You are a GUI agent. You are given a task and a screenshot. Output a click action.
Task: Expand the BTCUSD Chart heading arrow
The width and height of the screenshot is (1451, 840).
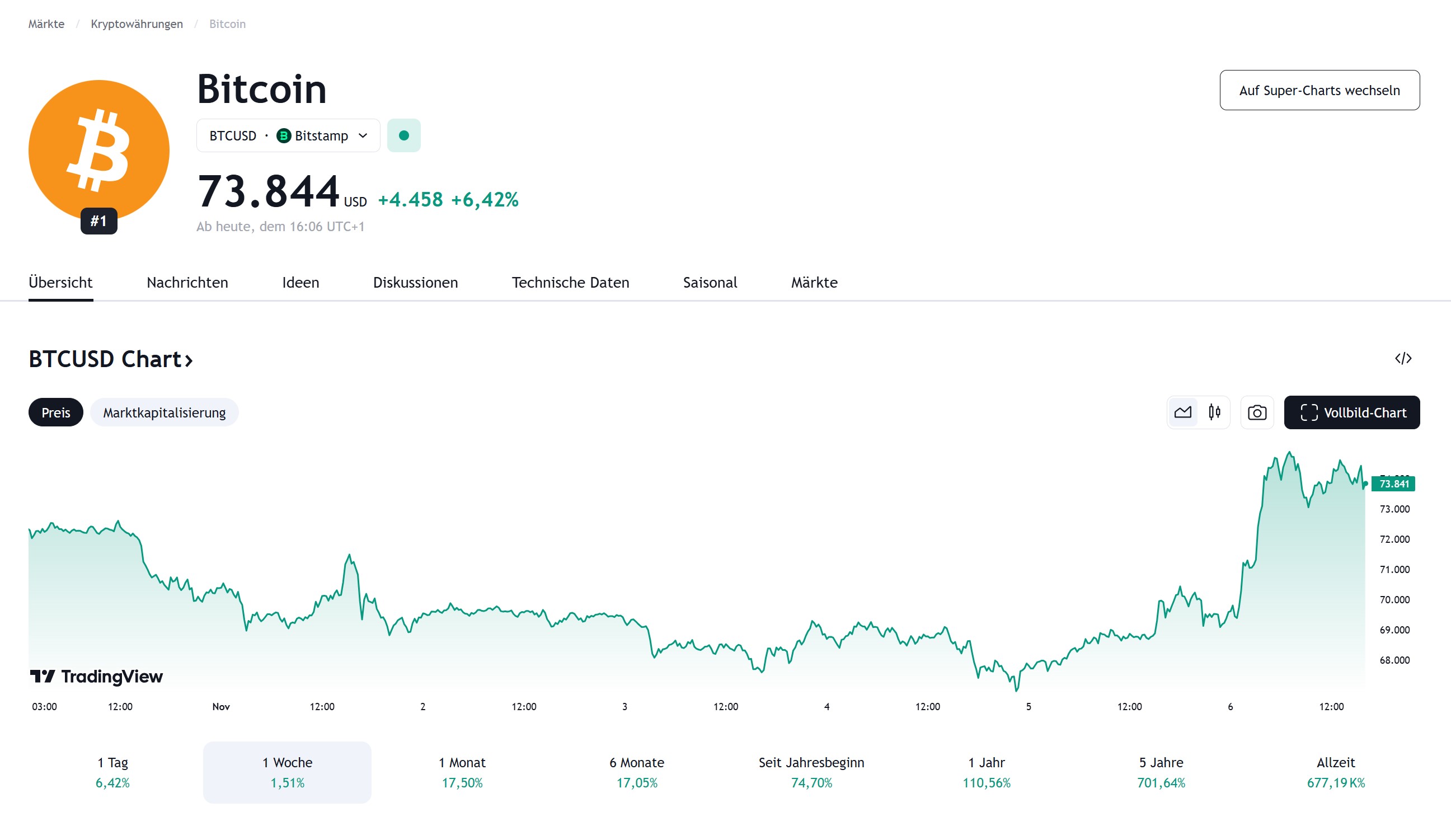tap(188, 360)
